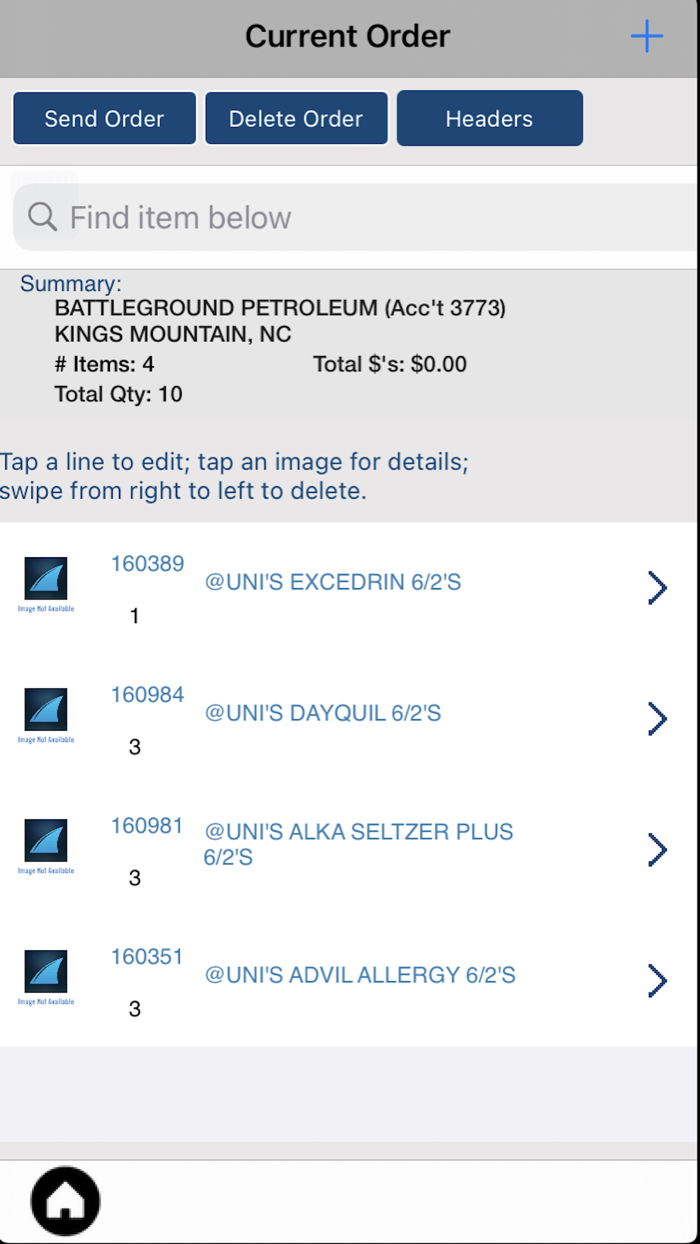Expand Excedrin line with chevron arrow
Image resolution: width=700 pixels, height=1244 pixels.
click(x=657, y=588)
